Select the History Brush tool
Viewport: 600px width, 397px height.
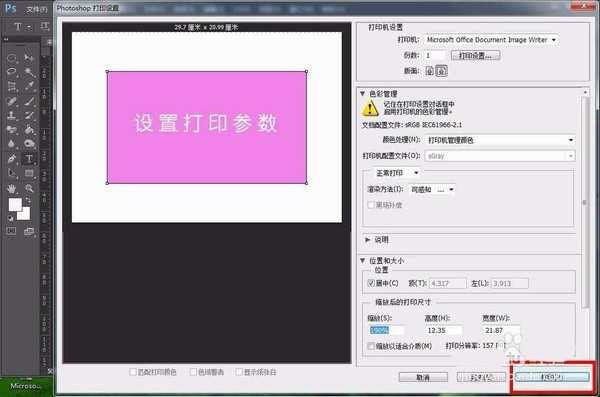click(29, 115)
